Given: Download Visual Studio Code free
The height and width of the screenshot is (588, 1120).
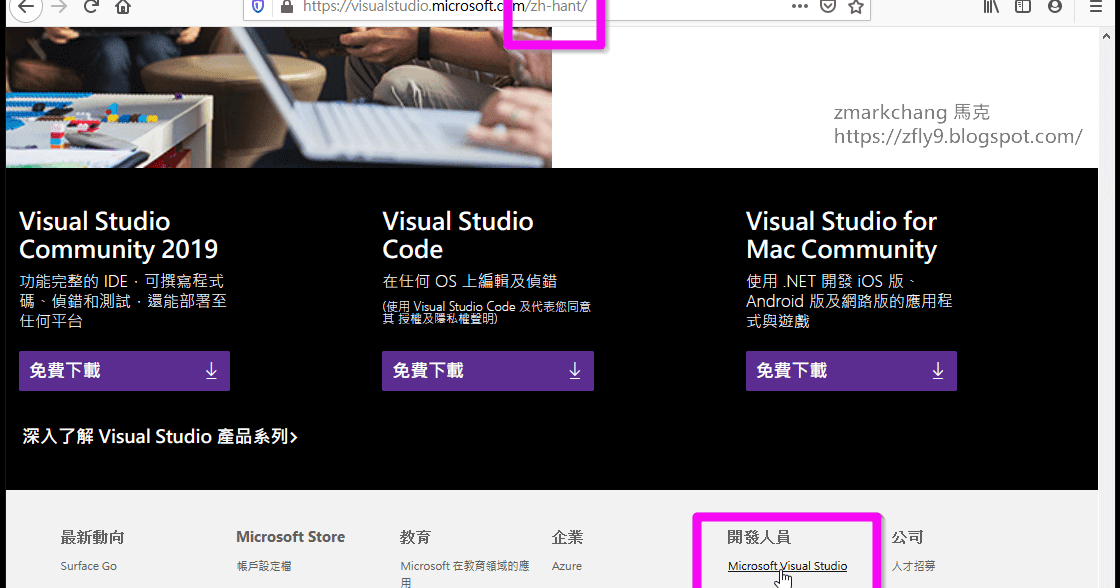Looking at the screenshot, I should click(x=488, y=371).
